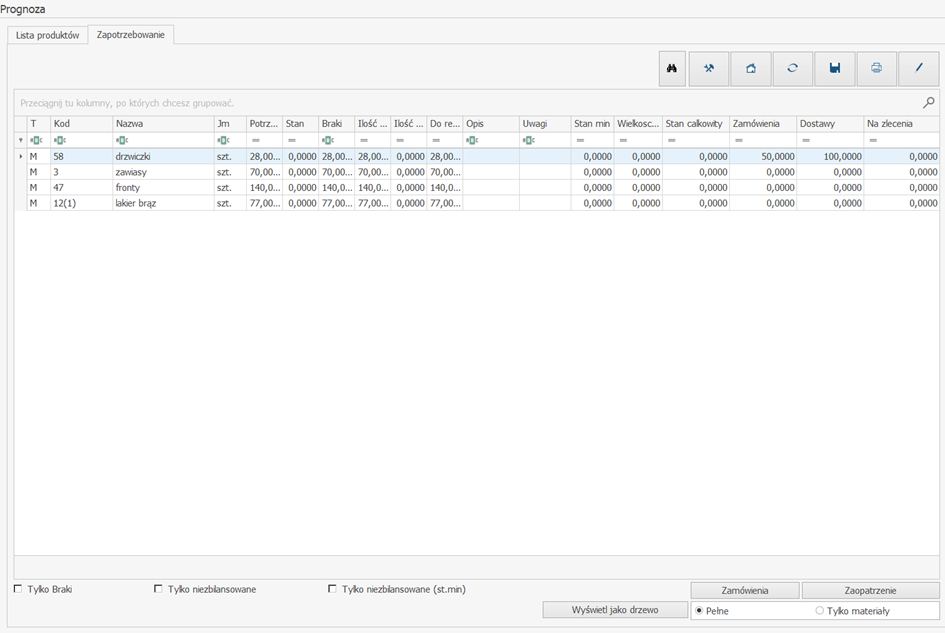Open the Nazwa column filter operator
The width and height of the screenshot is (945, 633).
click(122, 140)
